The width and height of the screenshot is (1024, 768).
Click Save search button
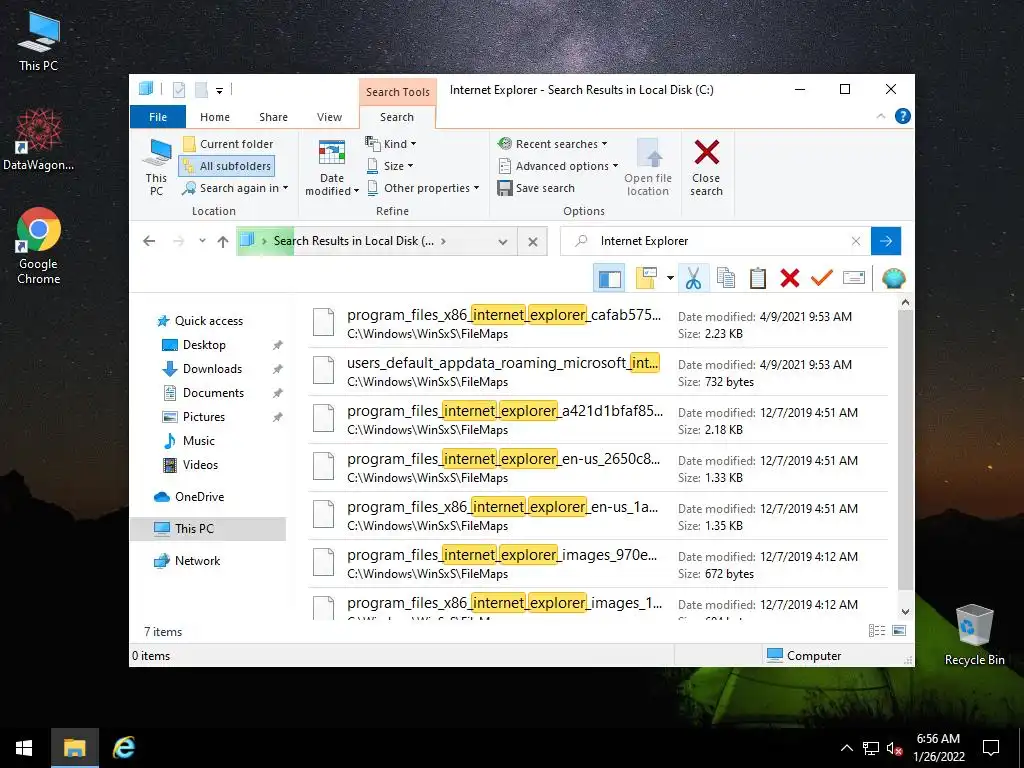pyautogui.click(x=536, y=188)
